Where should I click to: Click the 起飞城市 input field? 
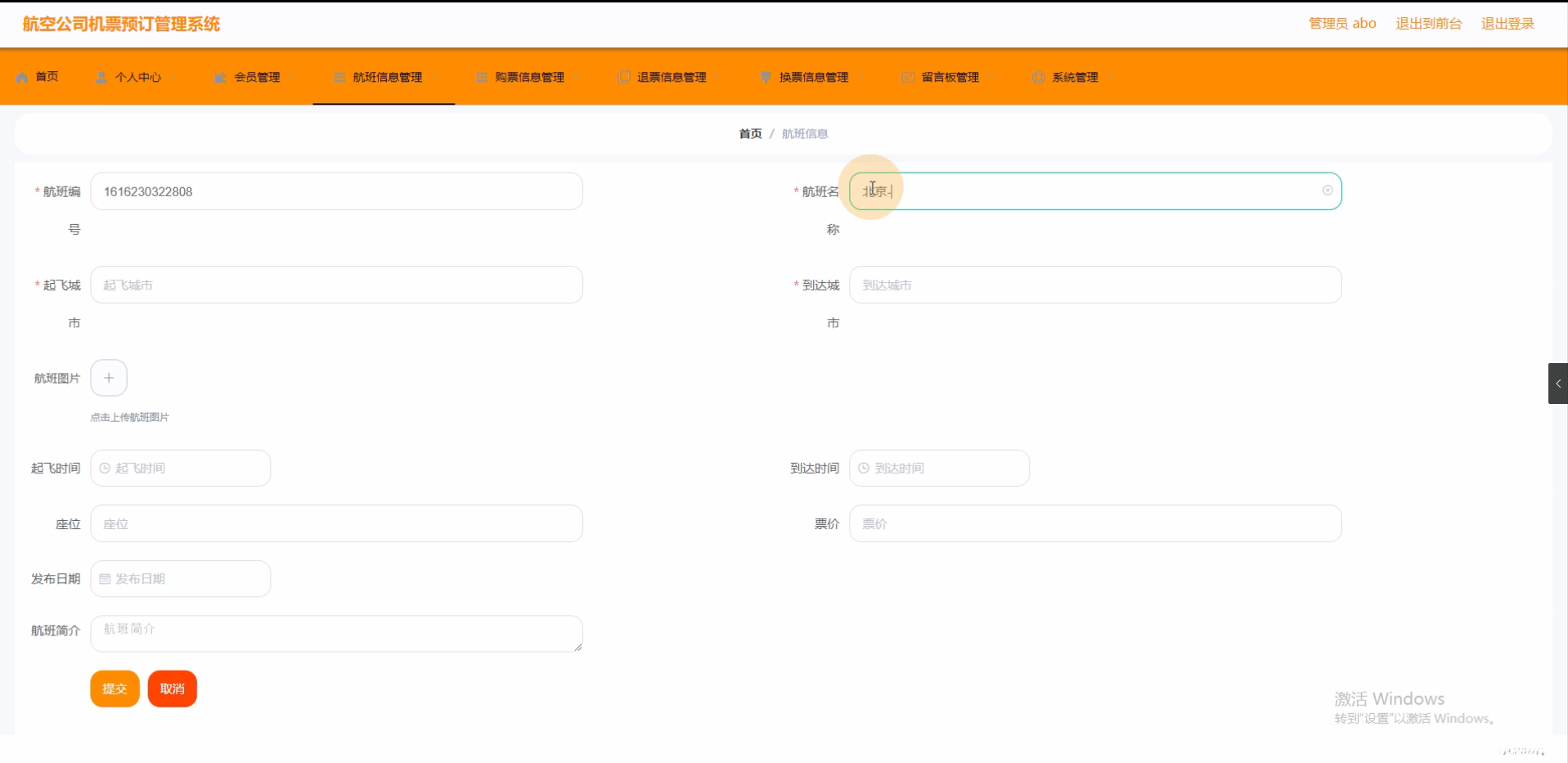click(x=336, y=285)
